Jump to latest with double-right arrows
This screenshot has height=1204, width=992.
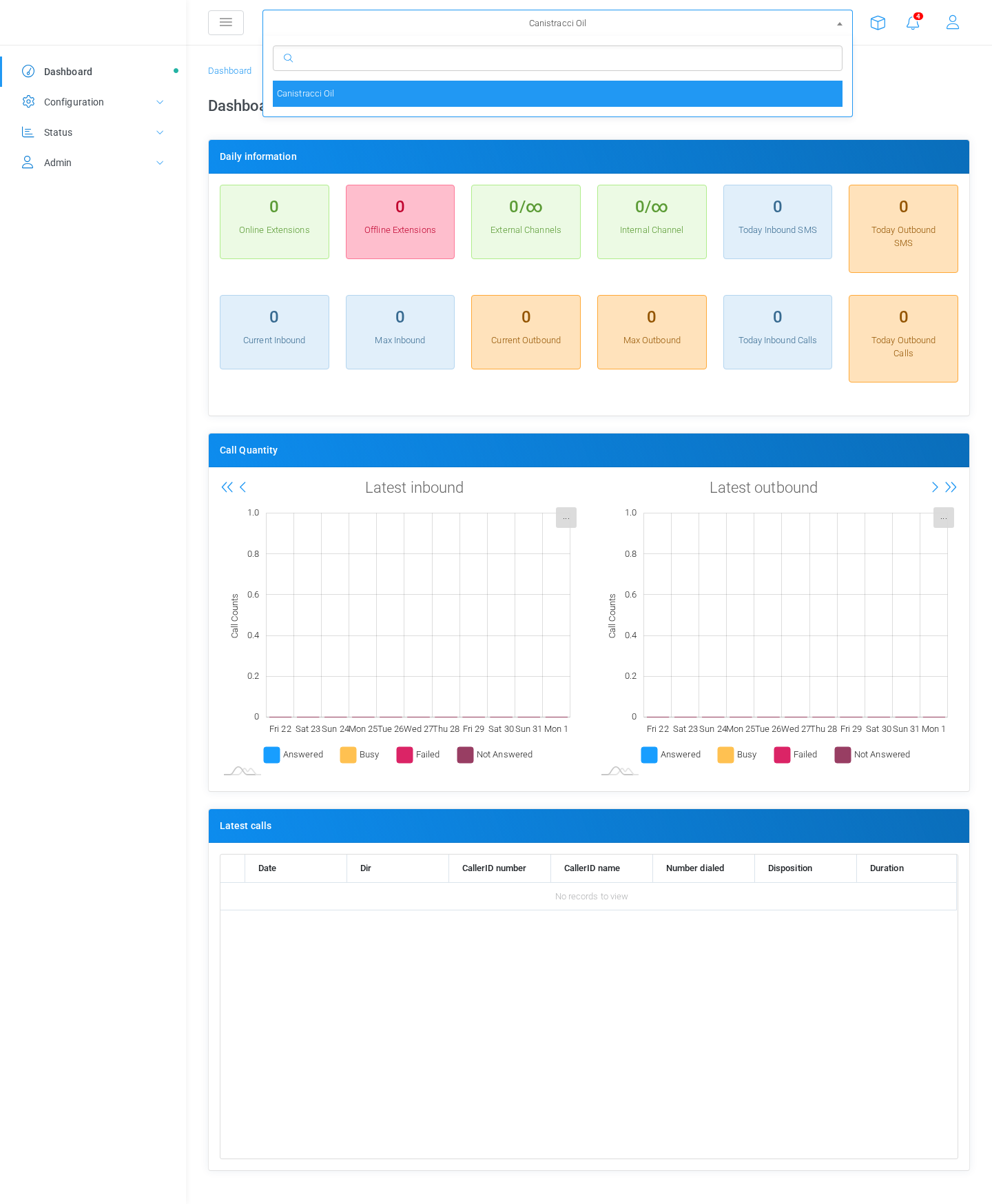(x=951, y=487)
